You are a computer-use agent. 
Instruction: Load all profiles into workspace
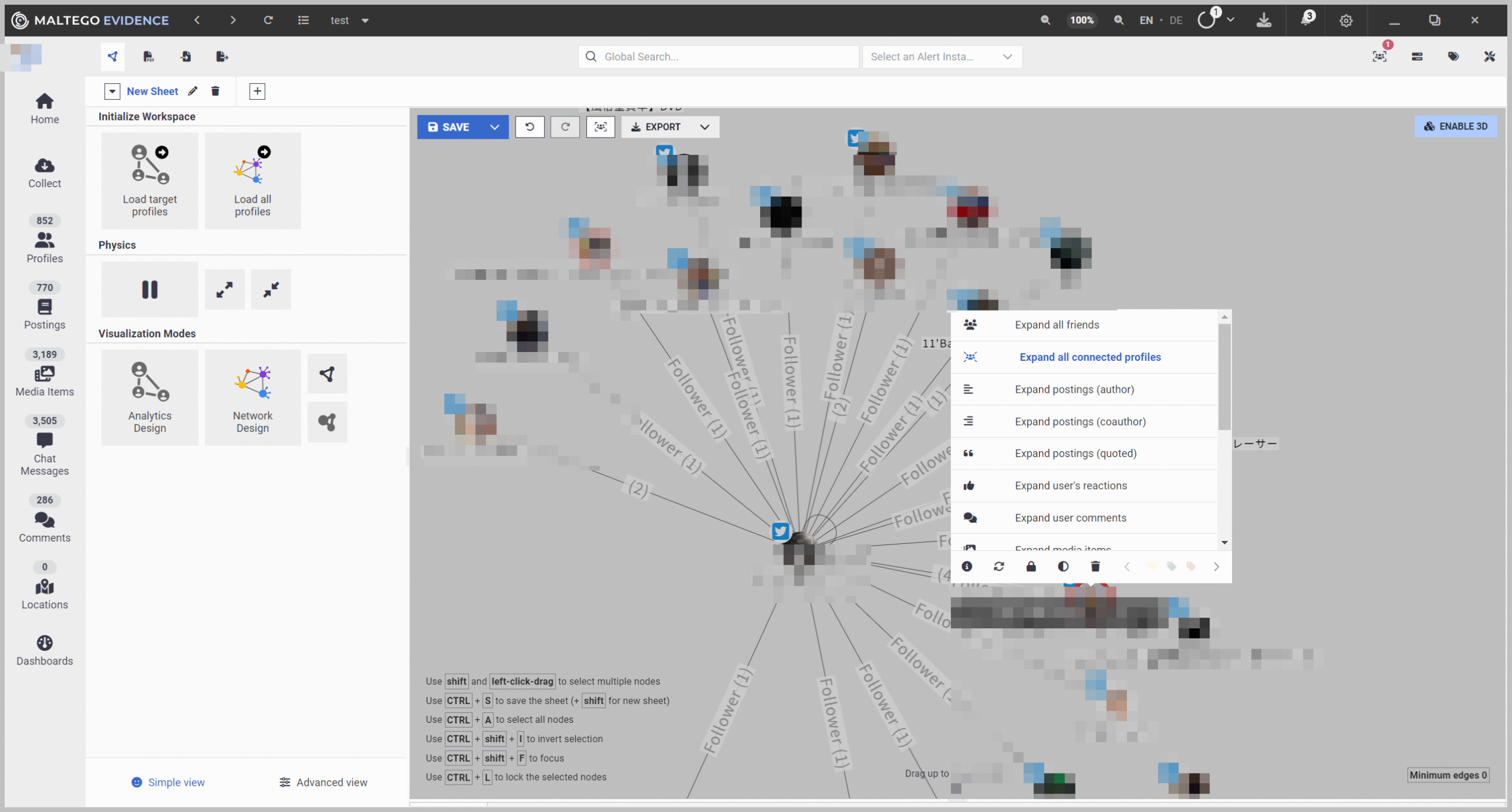pos(253,181)
